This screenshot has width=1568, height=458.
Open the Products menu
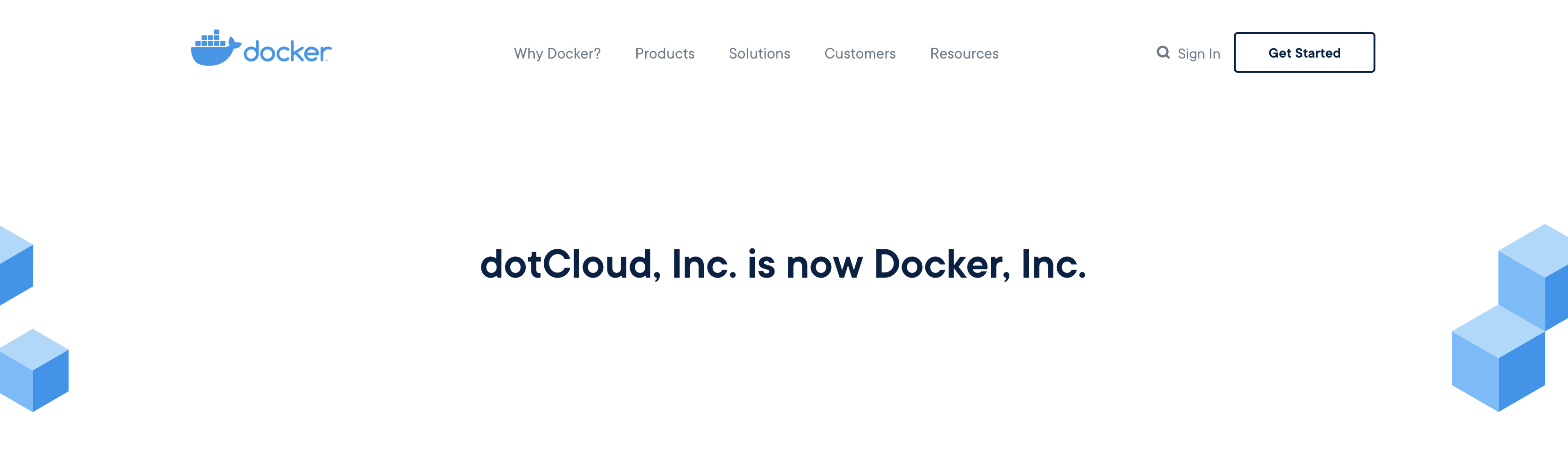[665, 54]
